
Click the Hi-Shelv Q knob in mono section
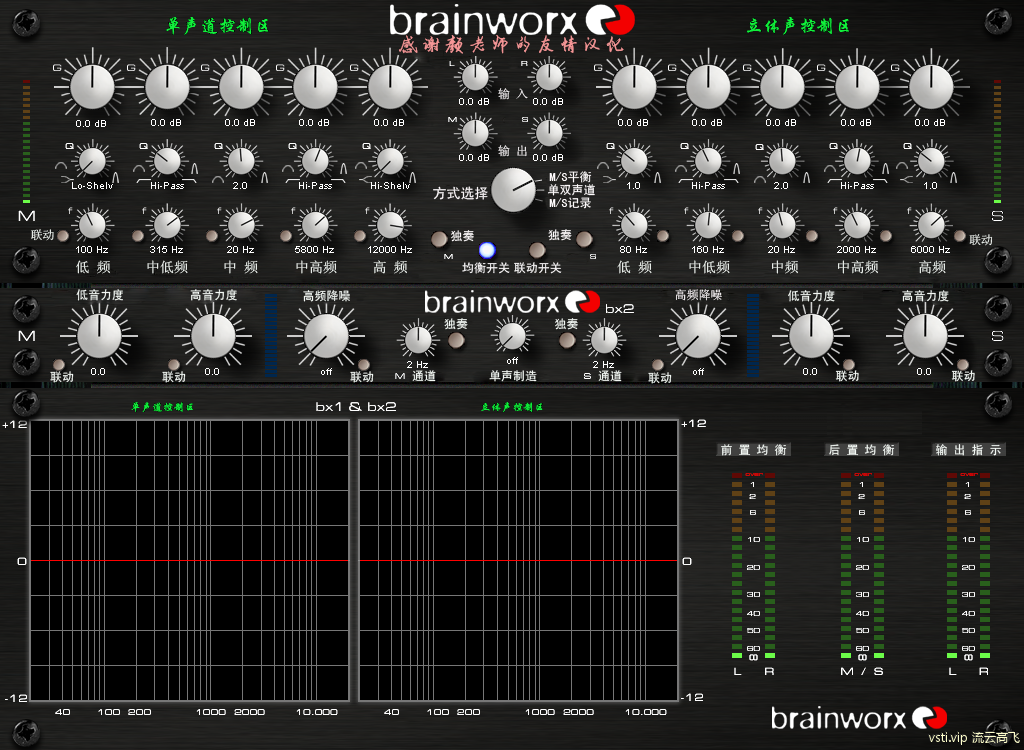click(x=390, y=161)
